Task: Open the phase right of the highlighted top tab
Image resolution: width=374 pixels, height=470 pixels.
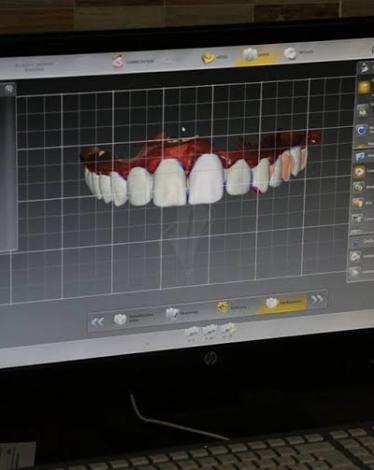Action: click(299, 53)
